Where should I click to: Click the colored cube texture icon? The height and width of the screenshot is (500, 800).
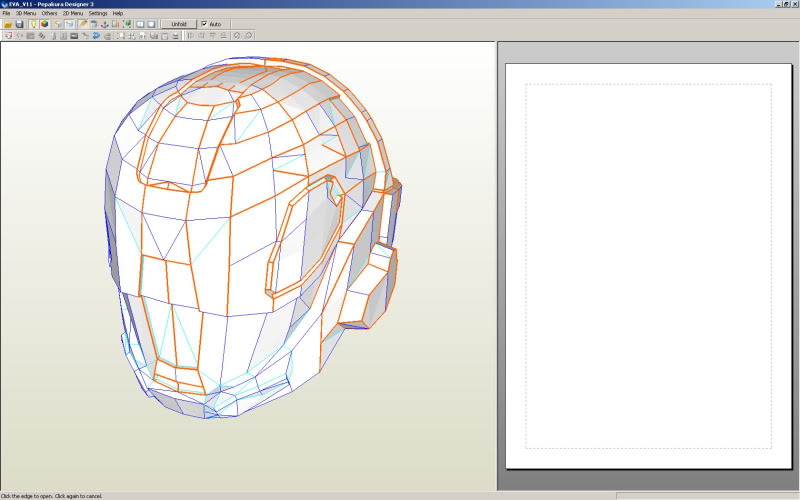(x=44, y=23)
